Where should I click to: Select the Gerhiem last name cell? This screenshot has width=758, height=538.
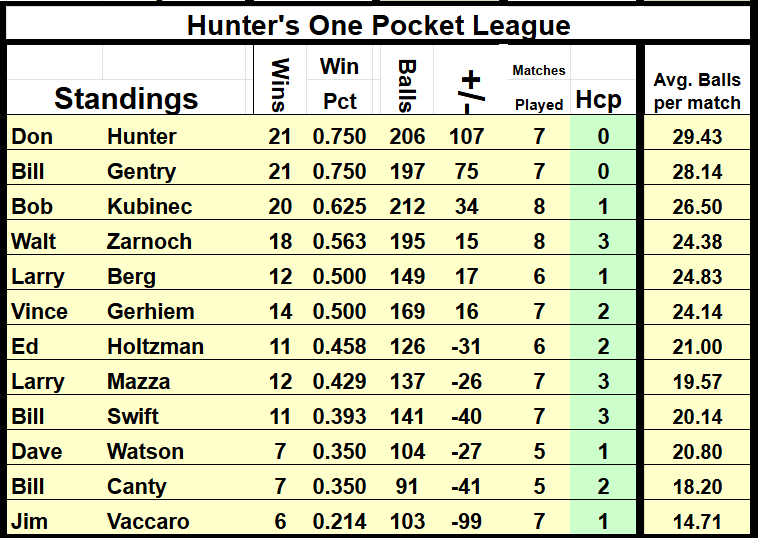click(x=151, y=312)
